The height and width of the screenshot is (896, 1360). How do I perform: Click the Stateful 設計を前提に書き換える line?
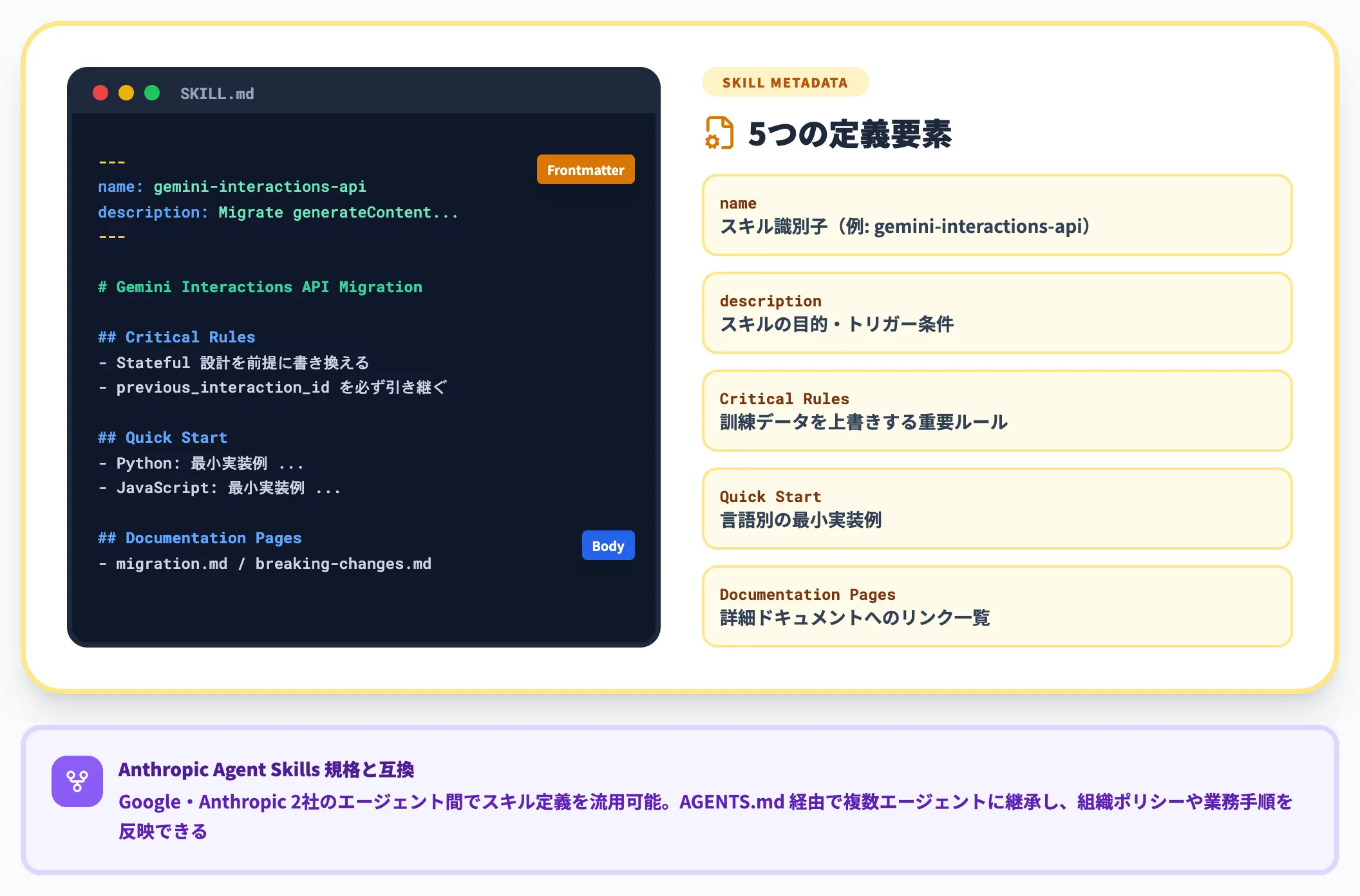[234, 363]
